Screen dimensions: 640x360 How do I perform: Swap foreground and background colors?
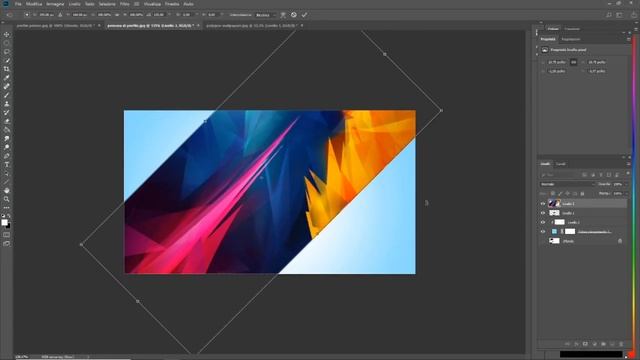point(9,216)
